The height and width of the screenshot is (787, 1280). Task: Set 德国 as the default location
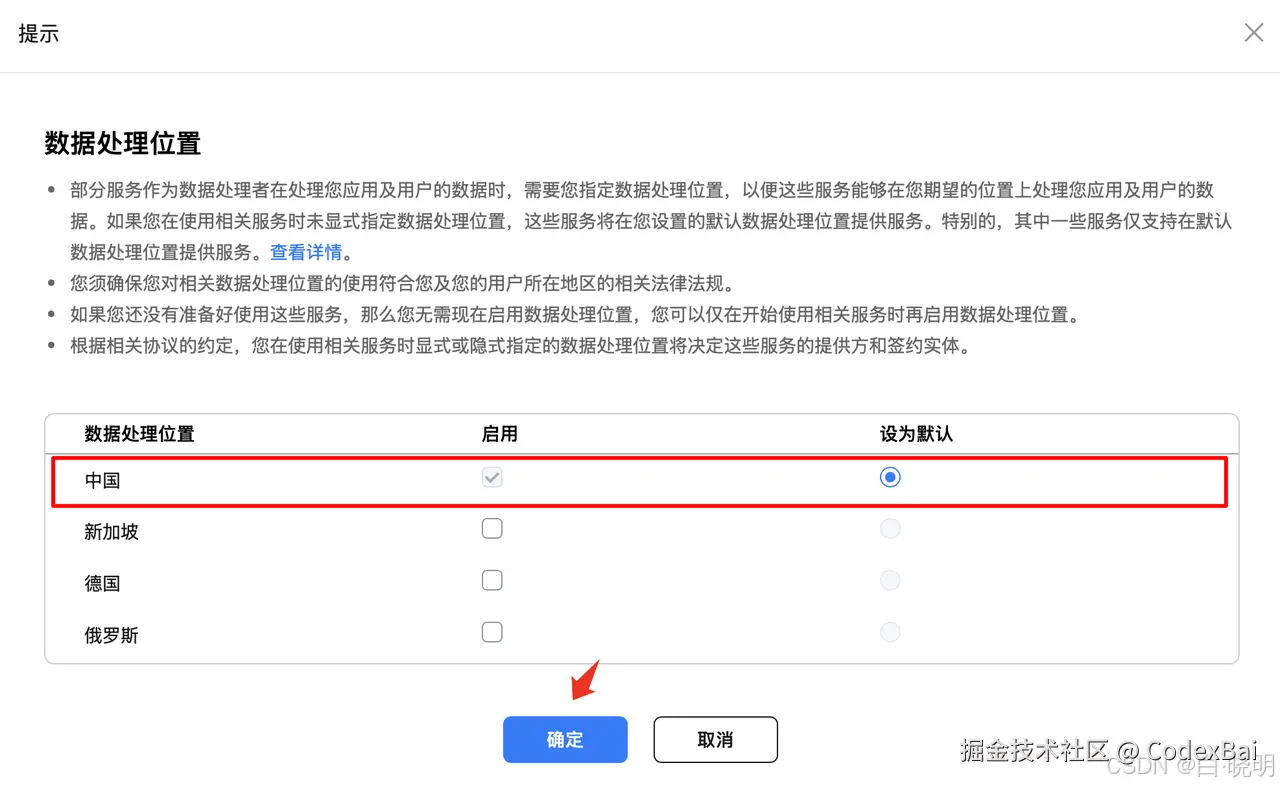[x=890, y=580]
